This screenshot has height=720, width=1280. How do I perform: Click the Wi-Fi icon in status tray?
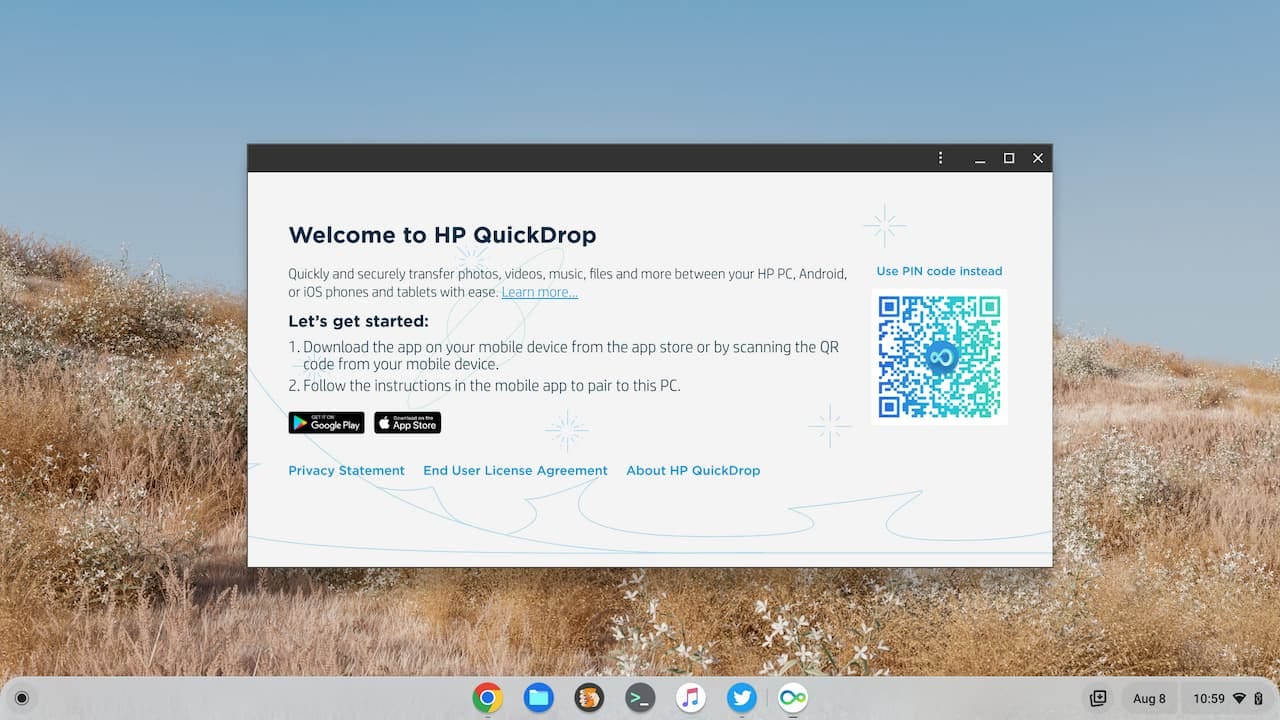coord(1239,698)
